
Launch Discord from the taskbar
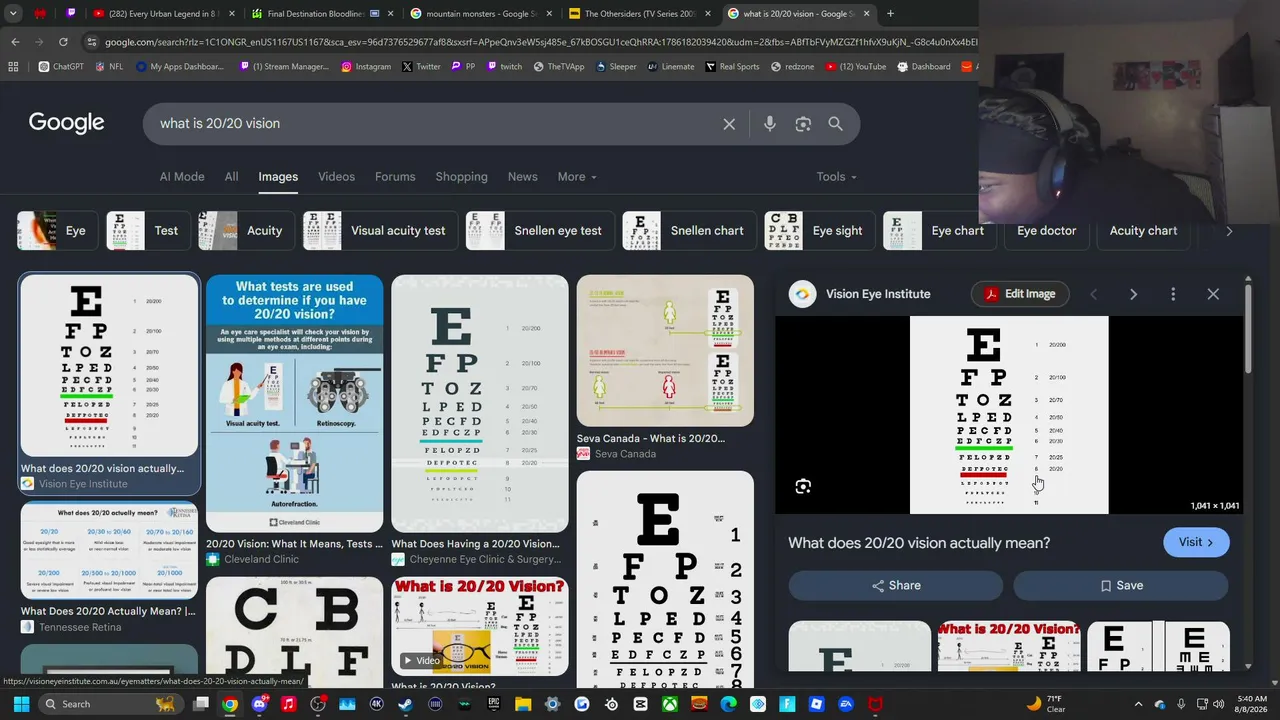tap(260, 704)
